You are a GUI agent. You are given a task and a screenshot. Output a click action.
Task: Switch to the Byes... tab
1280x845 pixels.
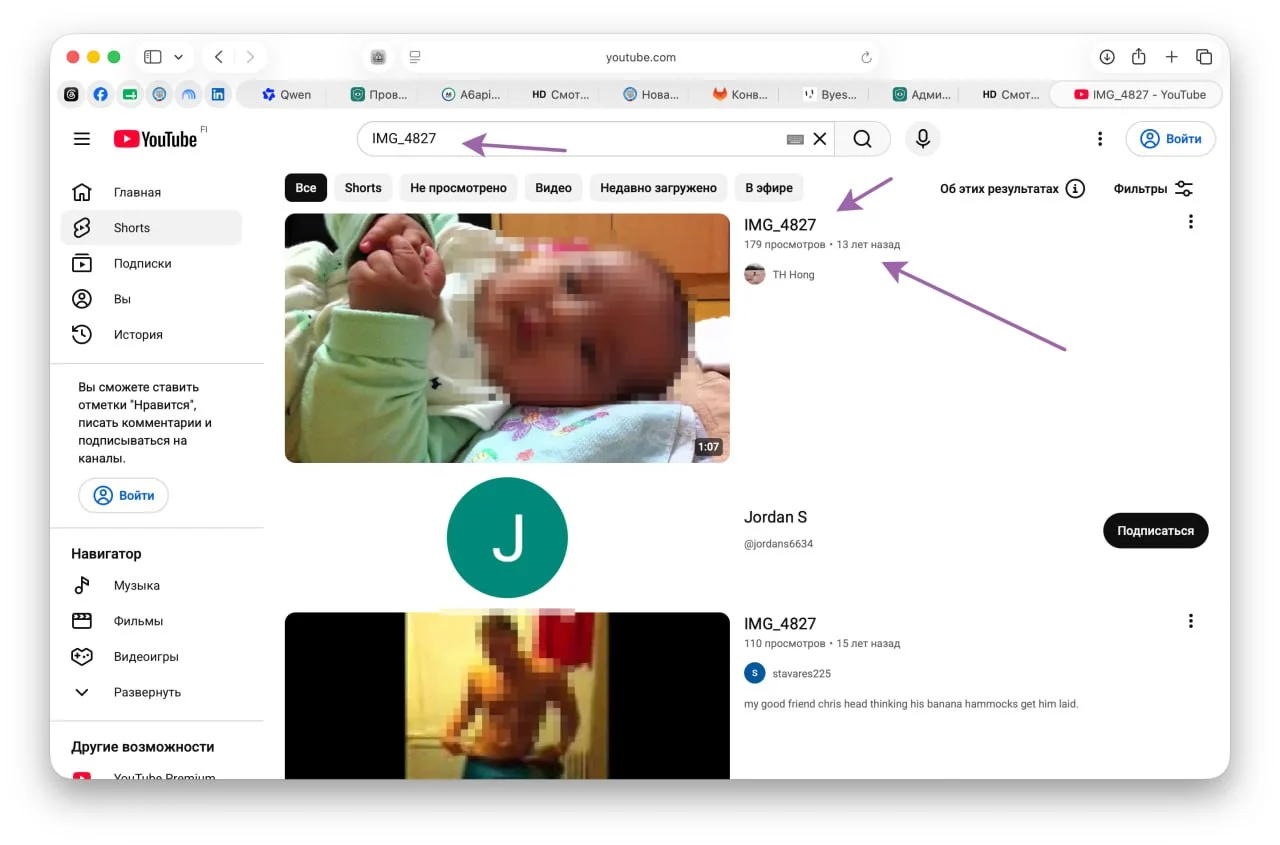(830, 95)
